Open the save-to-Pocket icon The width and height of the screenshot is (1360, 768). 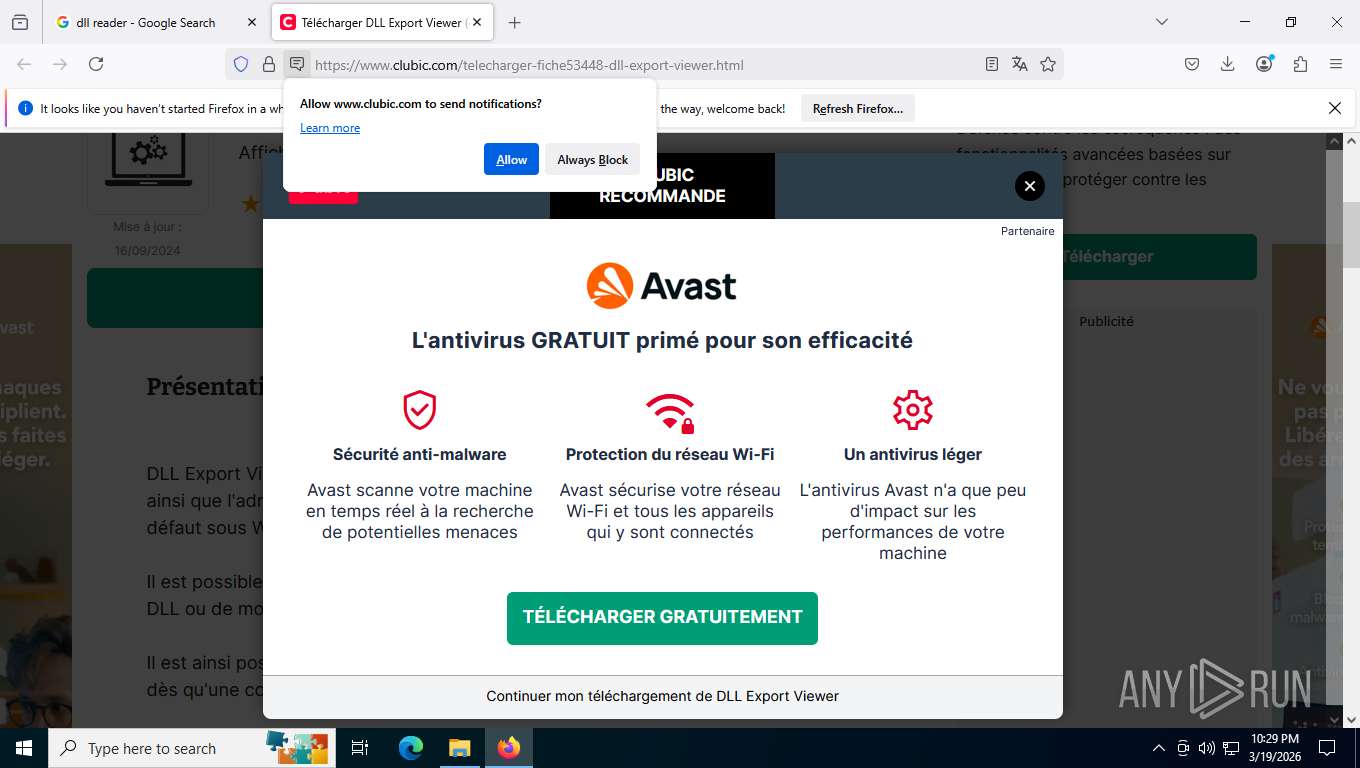[1192, 64]
